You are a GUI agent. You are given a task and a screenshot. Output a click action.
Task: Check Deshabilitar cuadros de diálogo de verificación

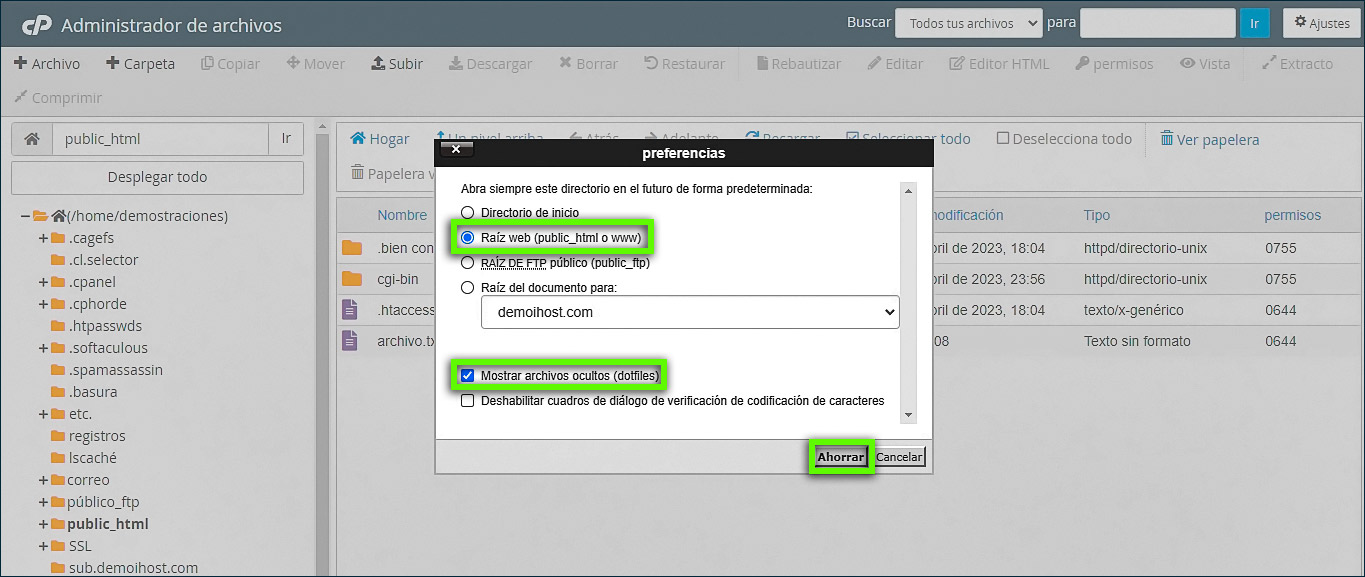coord(468,400)
